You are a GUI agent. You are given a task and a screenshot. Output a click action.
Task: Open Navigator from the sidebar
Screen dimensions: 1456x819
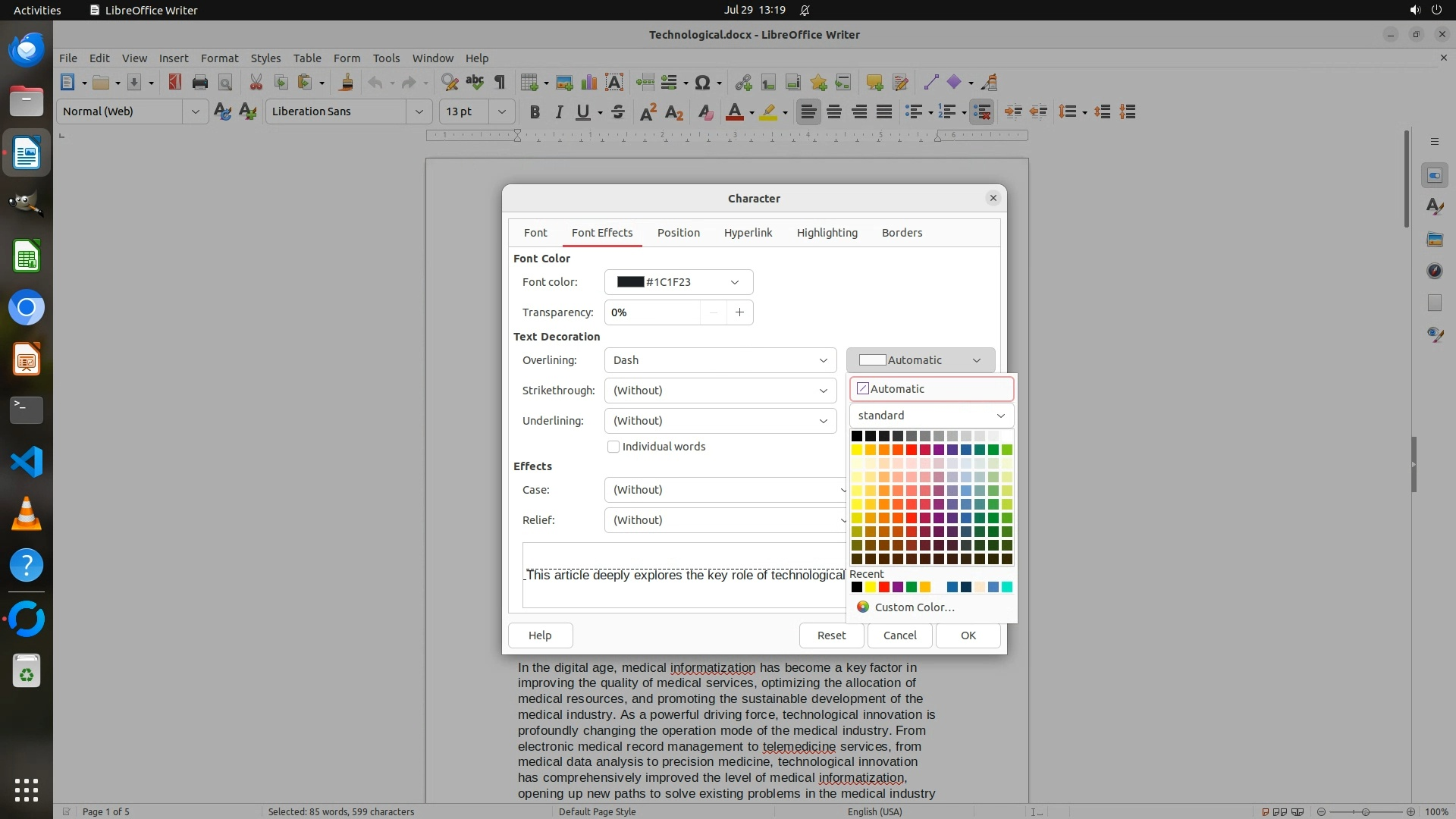(1434, 271)
